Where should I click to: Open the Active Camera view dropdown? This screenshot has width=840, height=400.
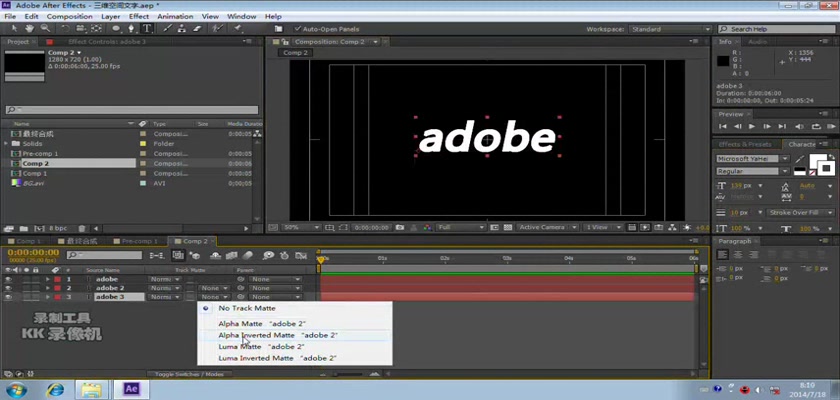(x=548, y=228)
